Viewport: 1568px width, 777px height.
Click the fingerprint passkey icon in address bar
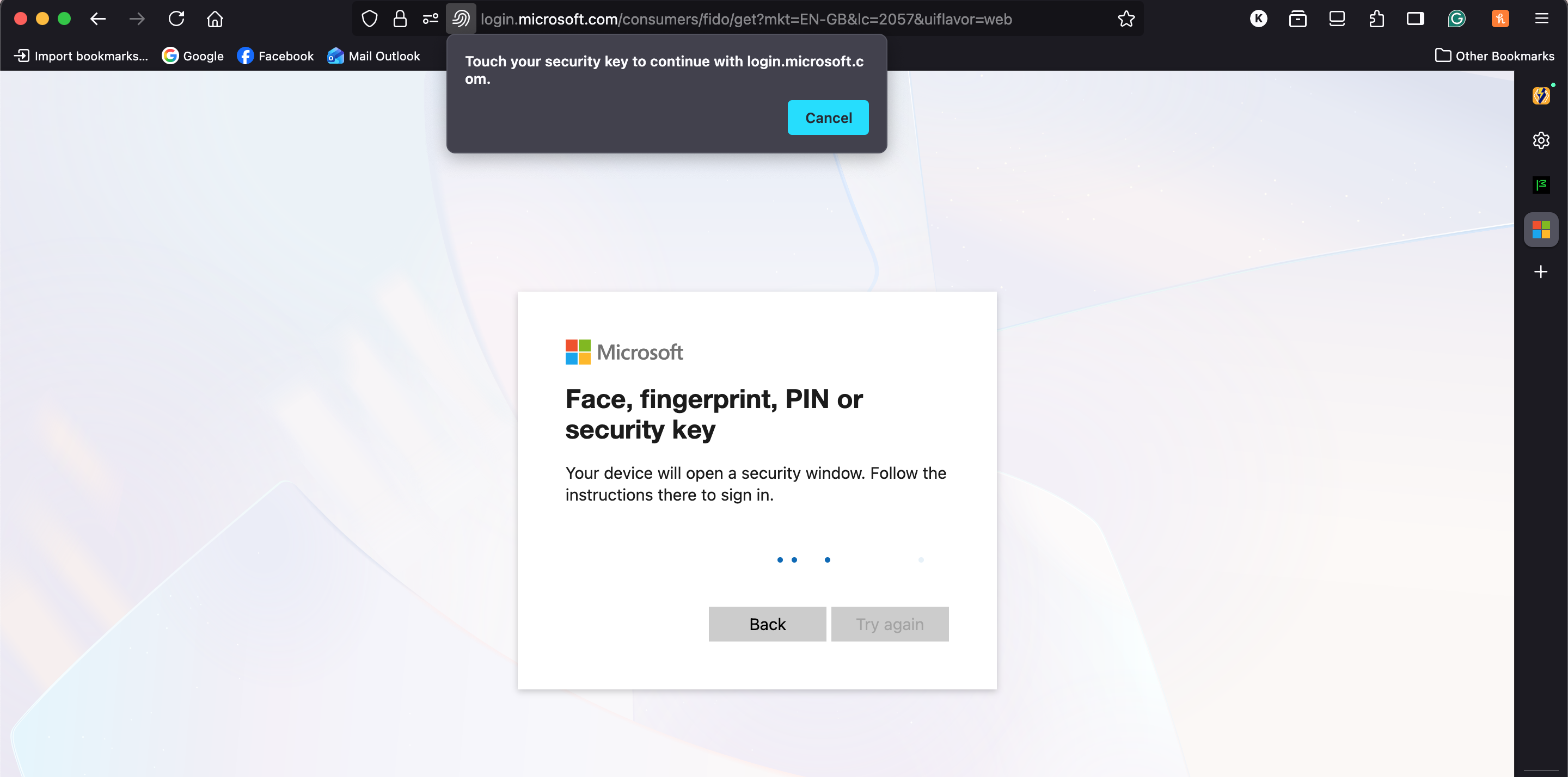461,19
